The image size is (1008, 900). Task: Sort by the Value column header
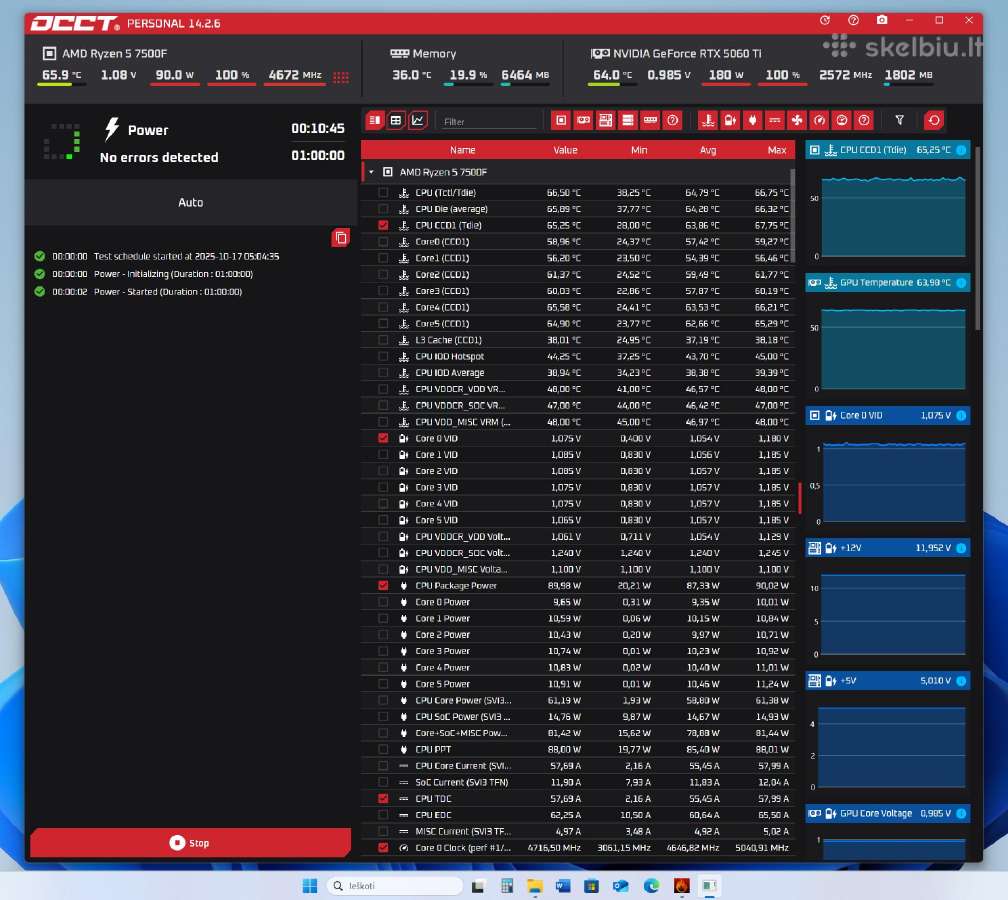click(x=565, y=150)
